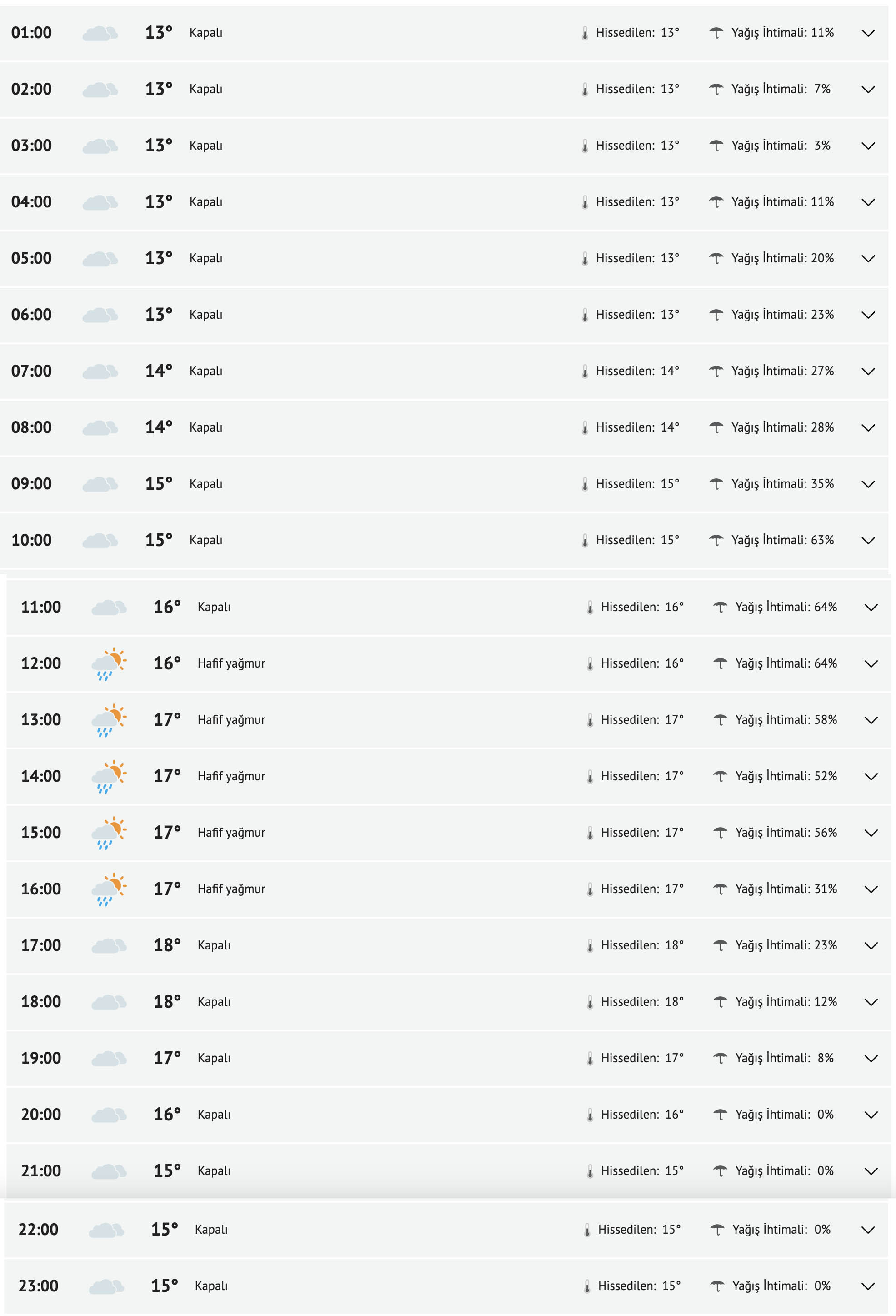The height and width of the screenshot is (1316, 896).
Task: Click the thermometer icon in 05:00 row
Action: (585, 259)
